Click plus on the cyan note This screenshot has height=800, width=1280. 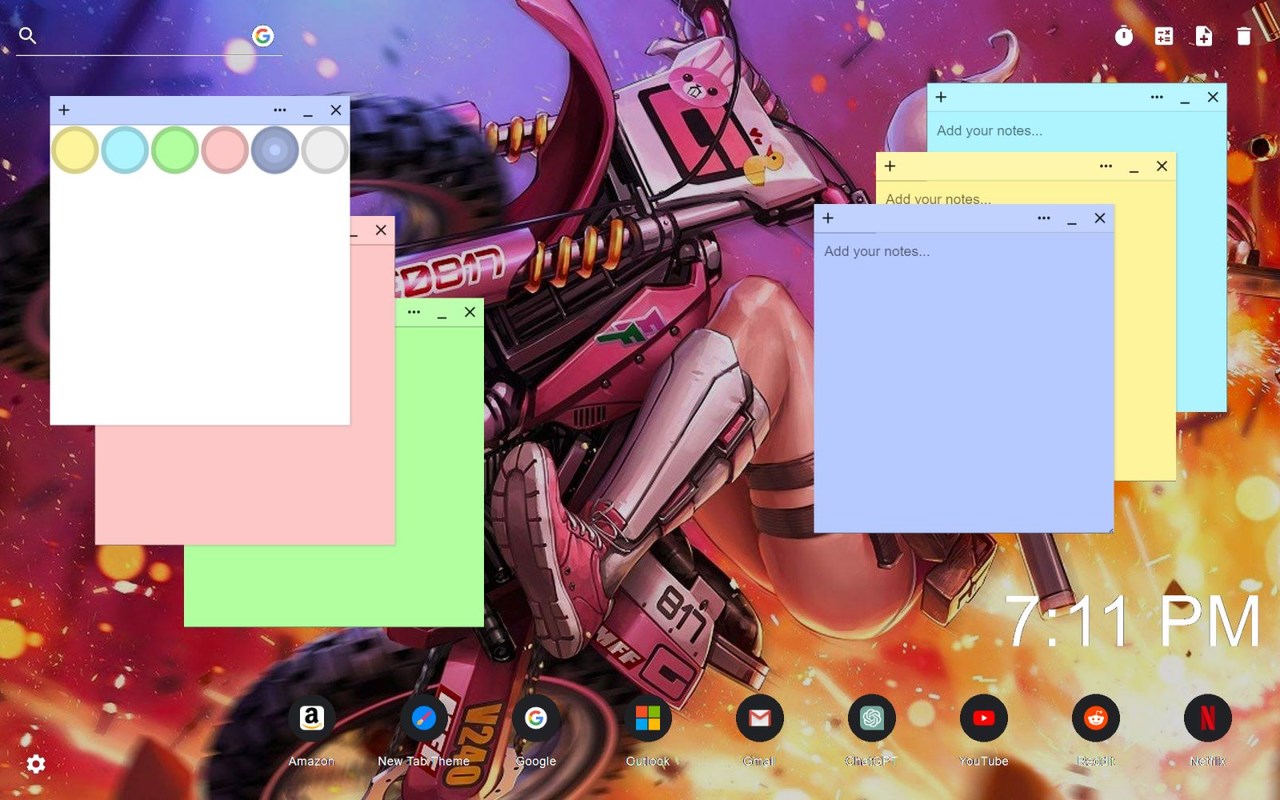[x=941, y=97]
